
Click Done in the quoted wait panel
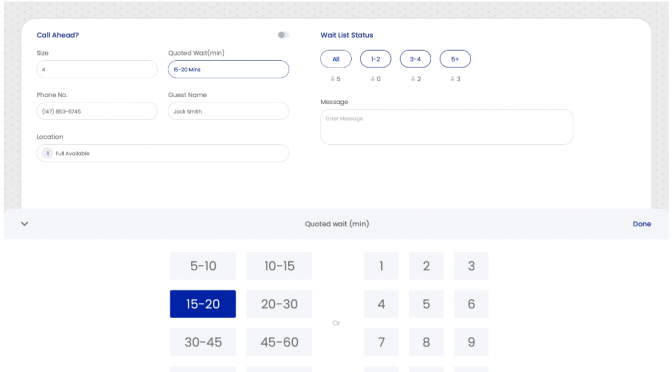point(642,224)
